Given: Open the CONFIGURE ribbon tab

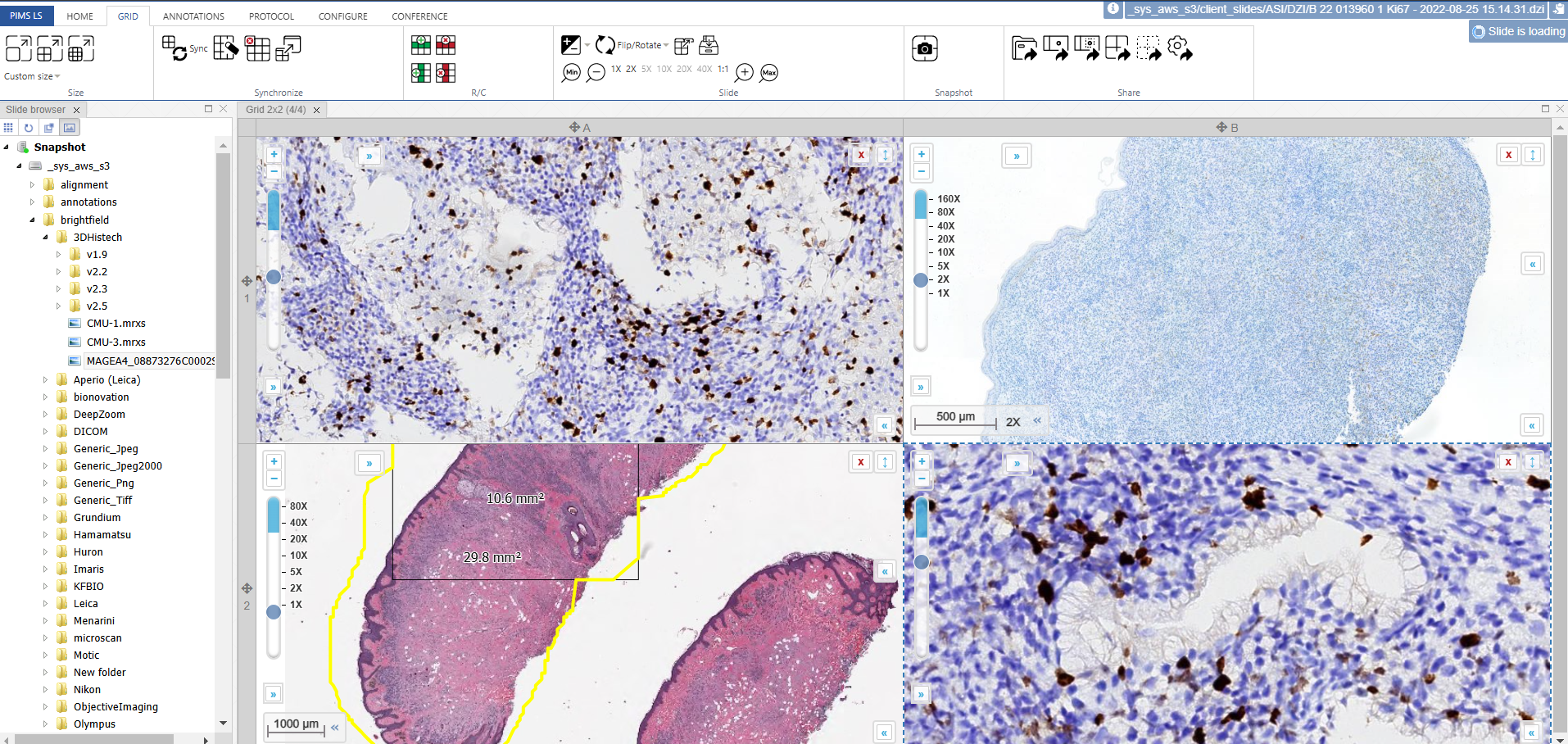Looking at the screenshot, I should click(x=342, y=16).
